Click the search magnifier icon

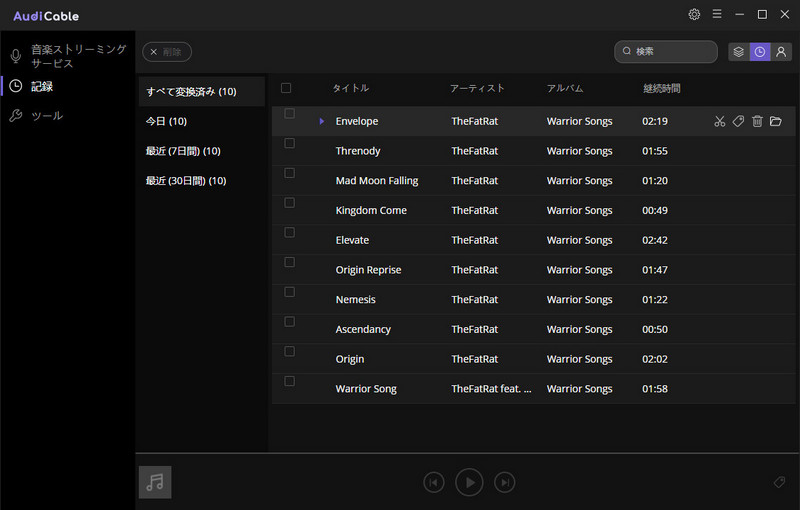[x=627, y=52]
